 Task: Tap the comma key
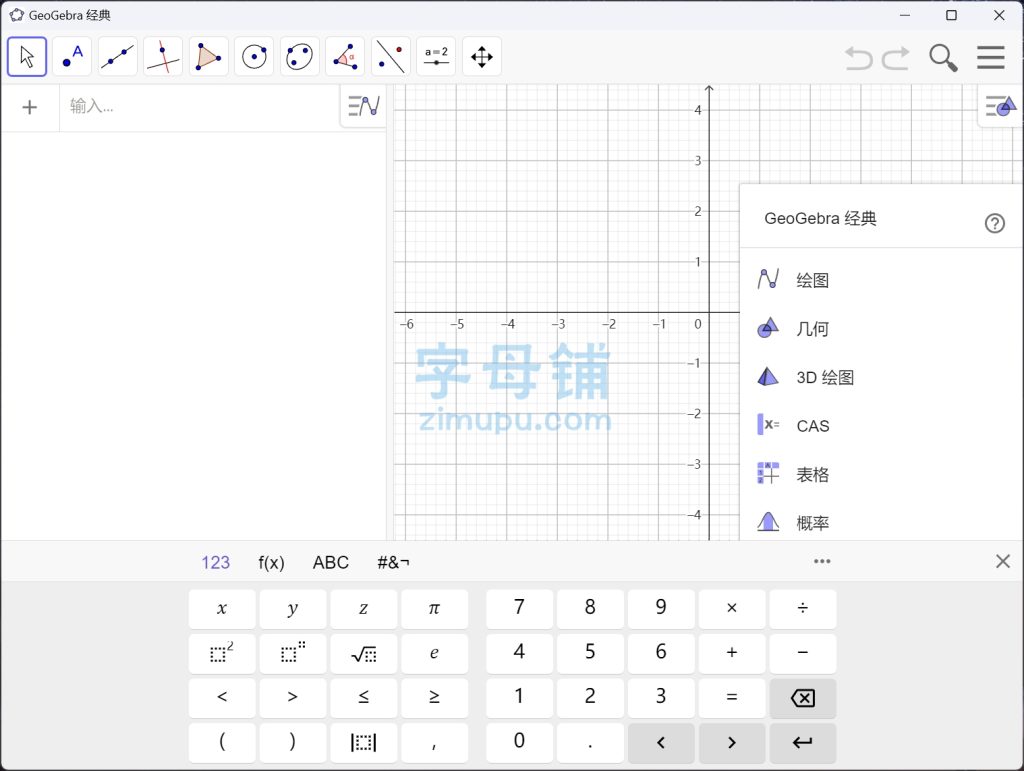pyautogui.click(x=434, y=742)
